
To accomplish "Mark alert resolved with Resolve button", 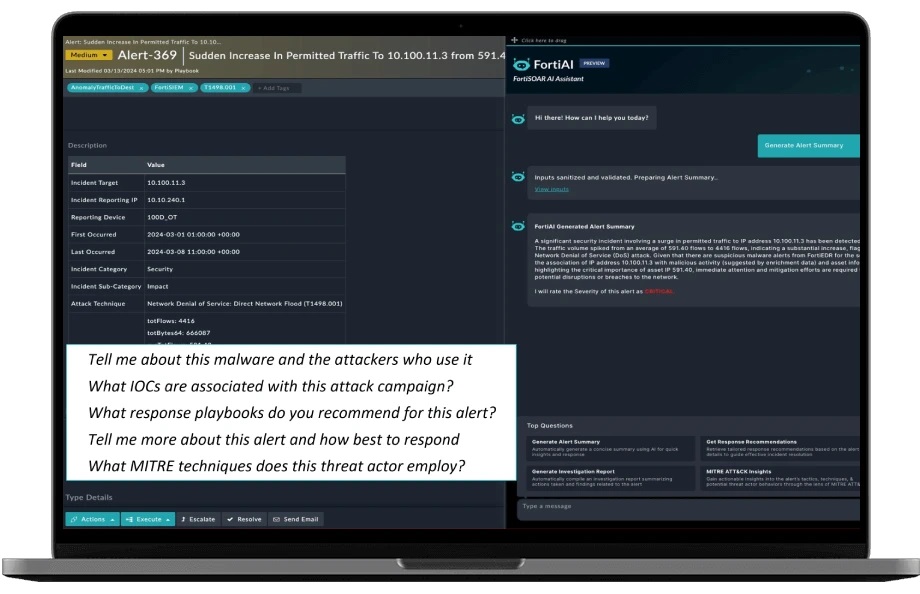I will pyautogui.click(x=243, y=519).
